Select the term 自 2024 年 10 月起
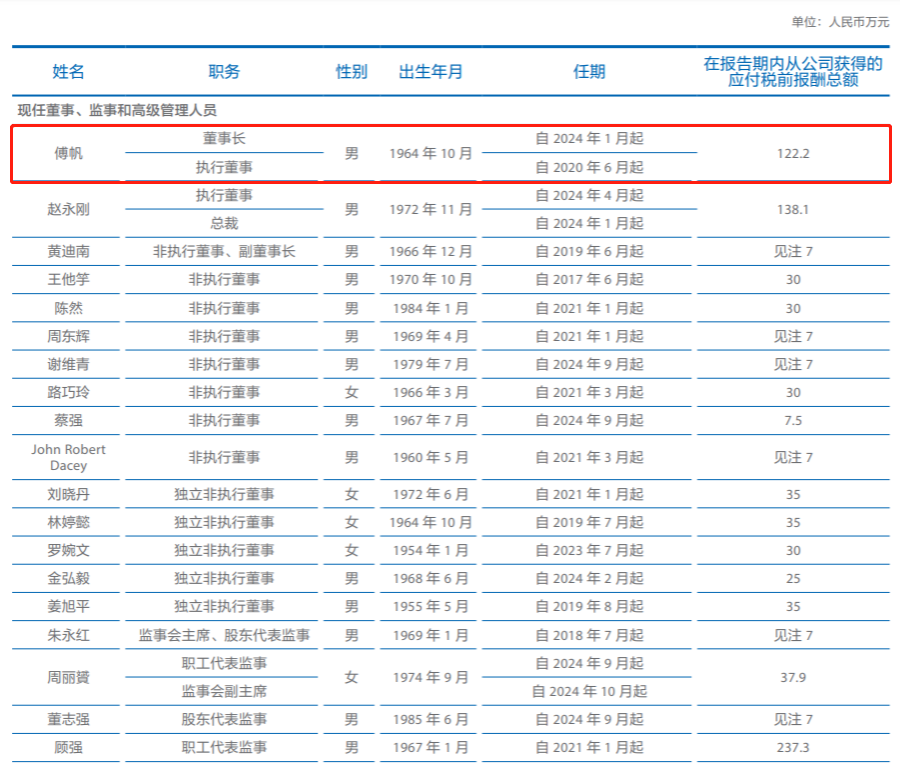Screen dimensions: 900x764 pos(589,691)
